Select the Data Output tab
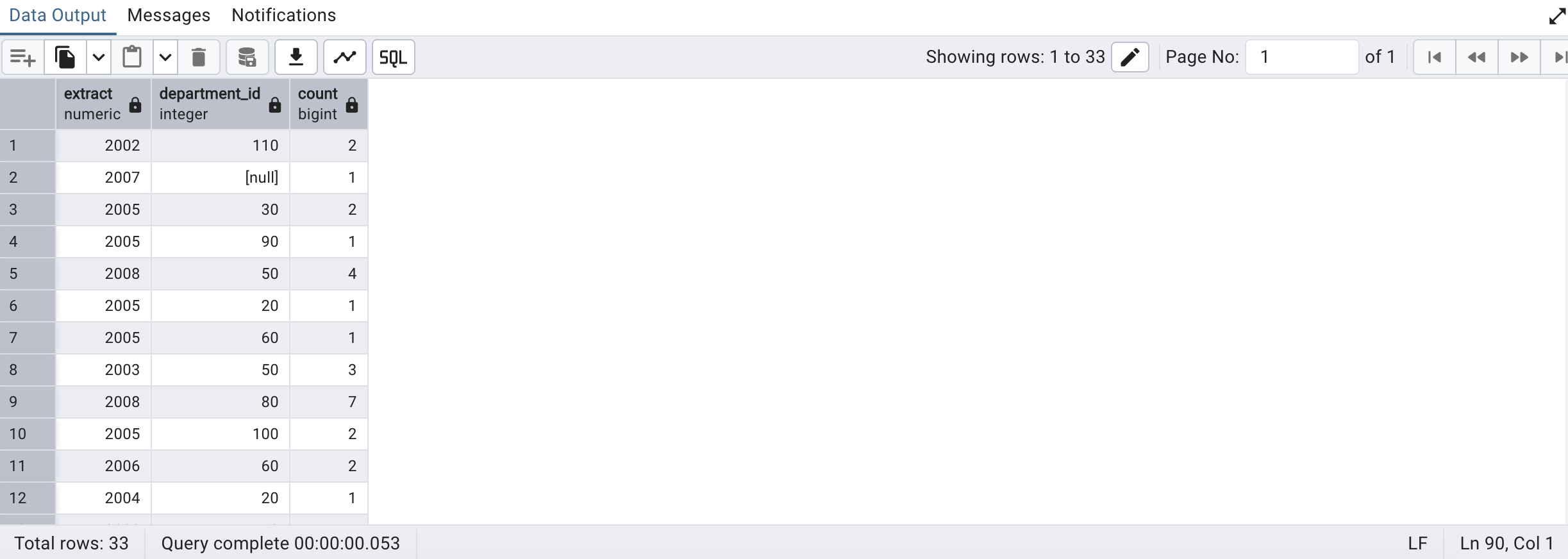 tap(58, 15)
